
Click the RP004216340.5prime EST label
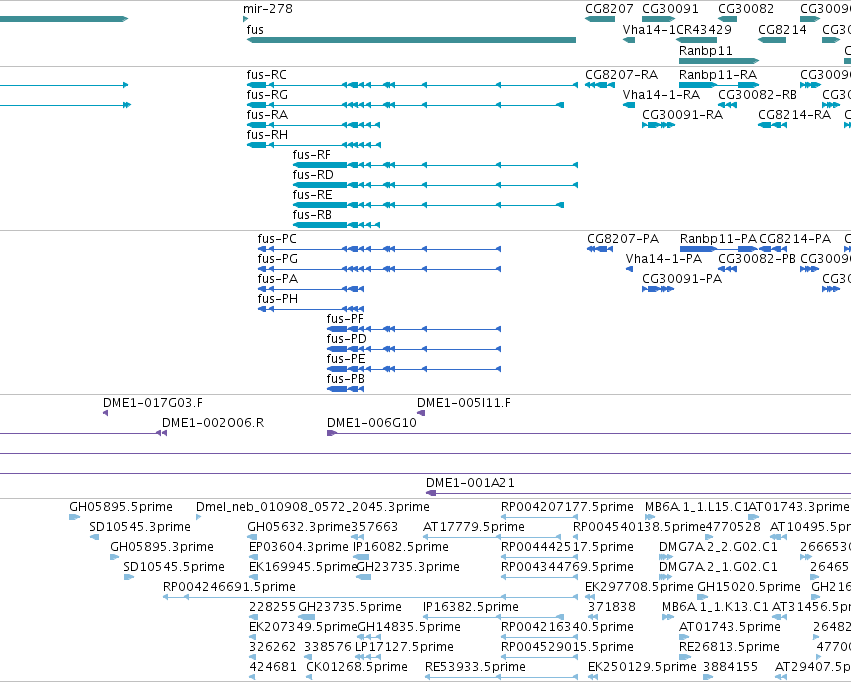pyautogui.click(x=567, y=627)
